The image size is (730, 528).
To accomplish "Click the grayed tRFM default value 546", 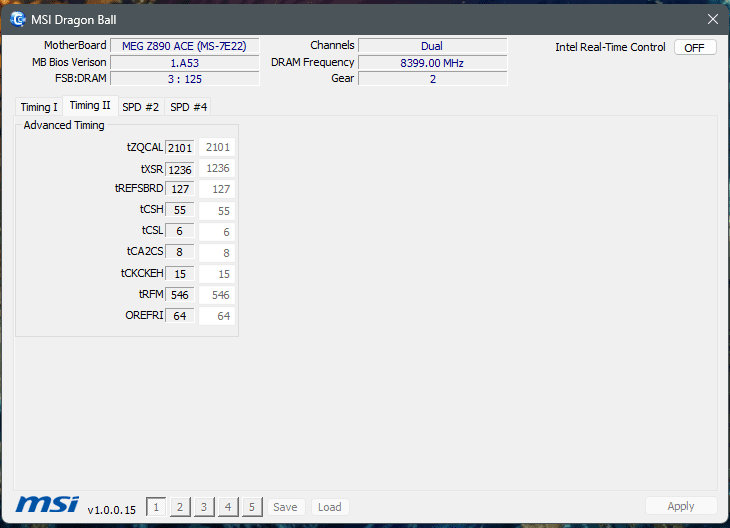I will [217, 295].
